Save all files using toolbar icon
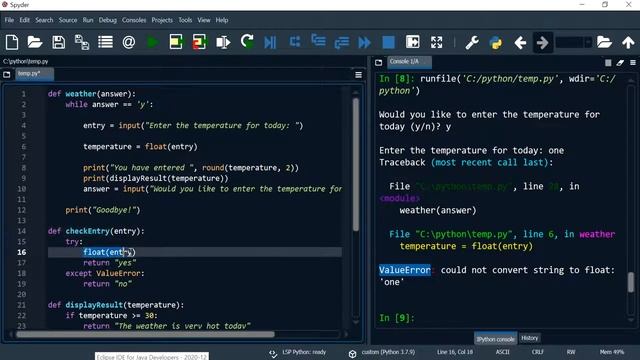This screenshot has height=360, width=640. click(82, 42)
